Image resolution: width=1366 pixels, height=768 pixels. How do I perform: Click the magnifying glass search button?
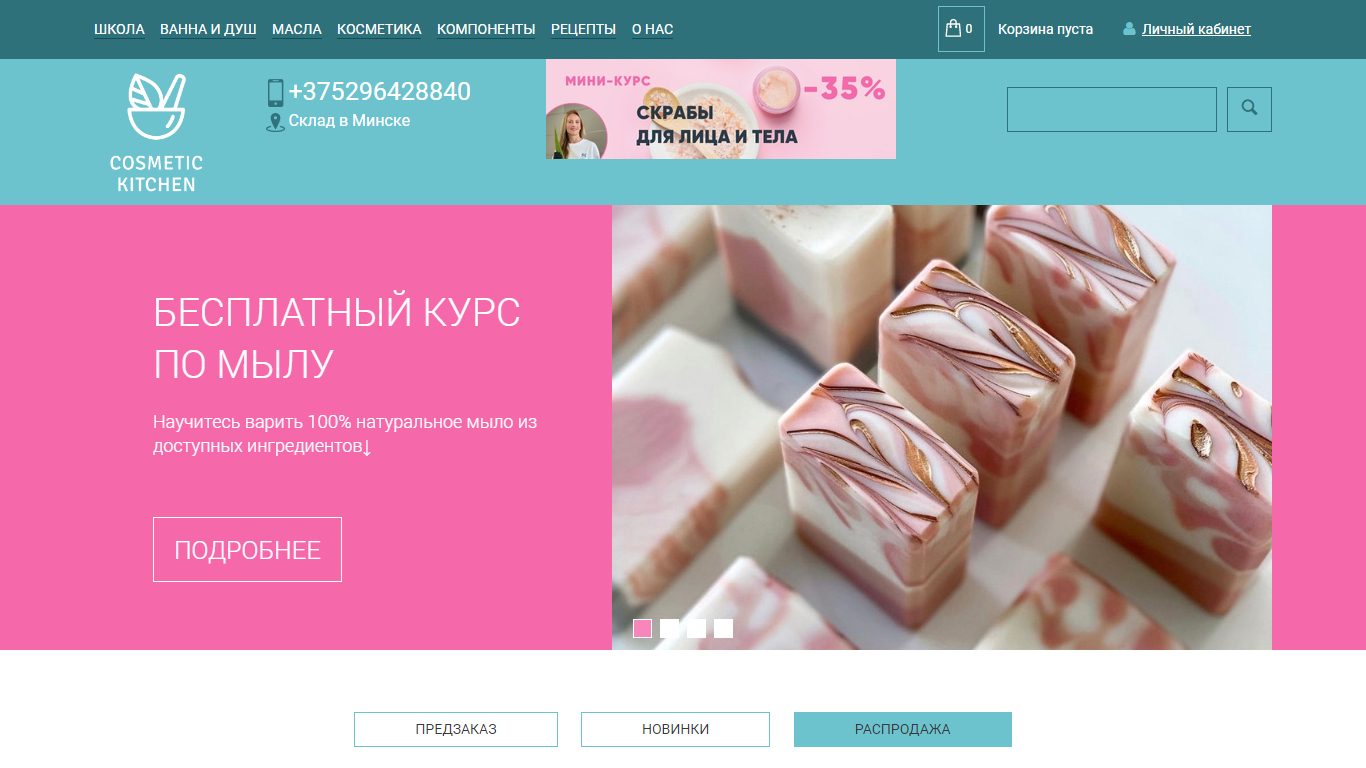pos(1249,109)
